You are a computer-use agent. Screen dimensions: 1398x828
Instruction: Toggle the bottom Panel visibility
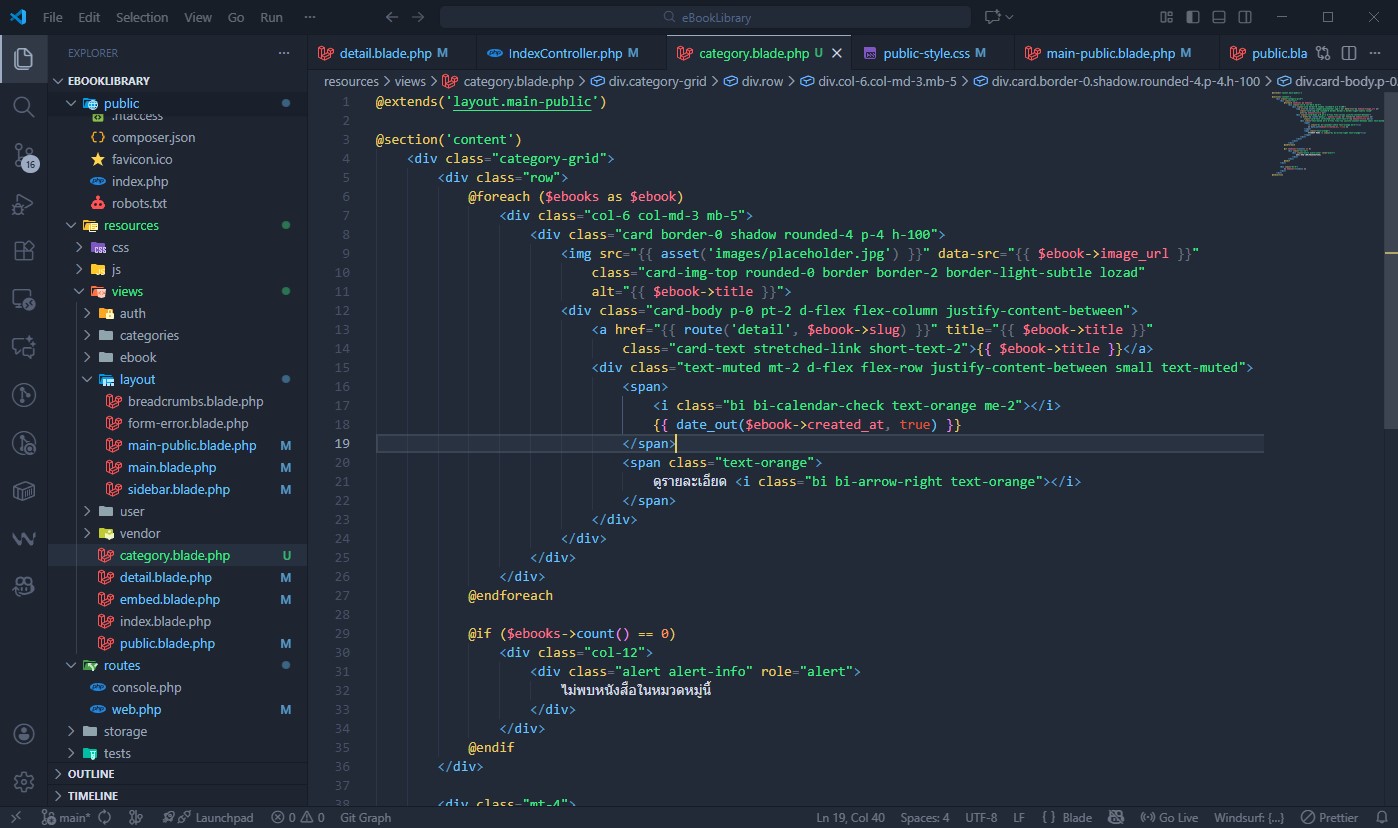(x=1219, y=17)
